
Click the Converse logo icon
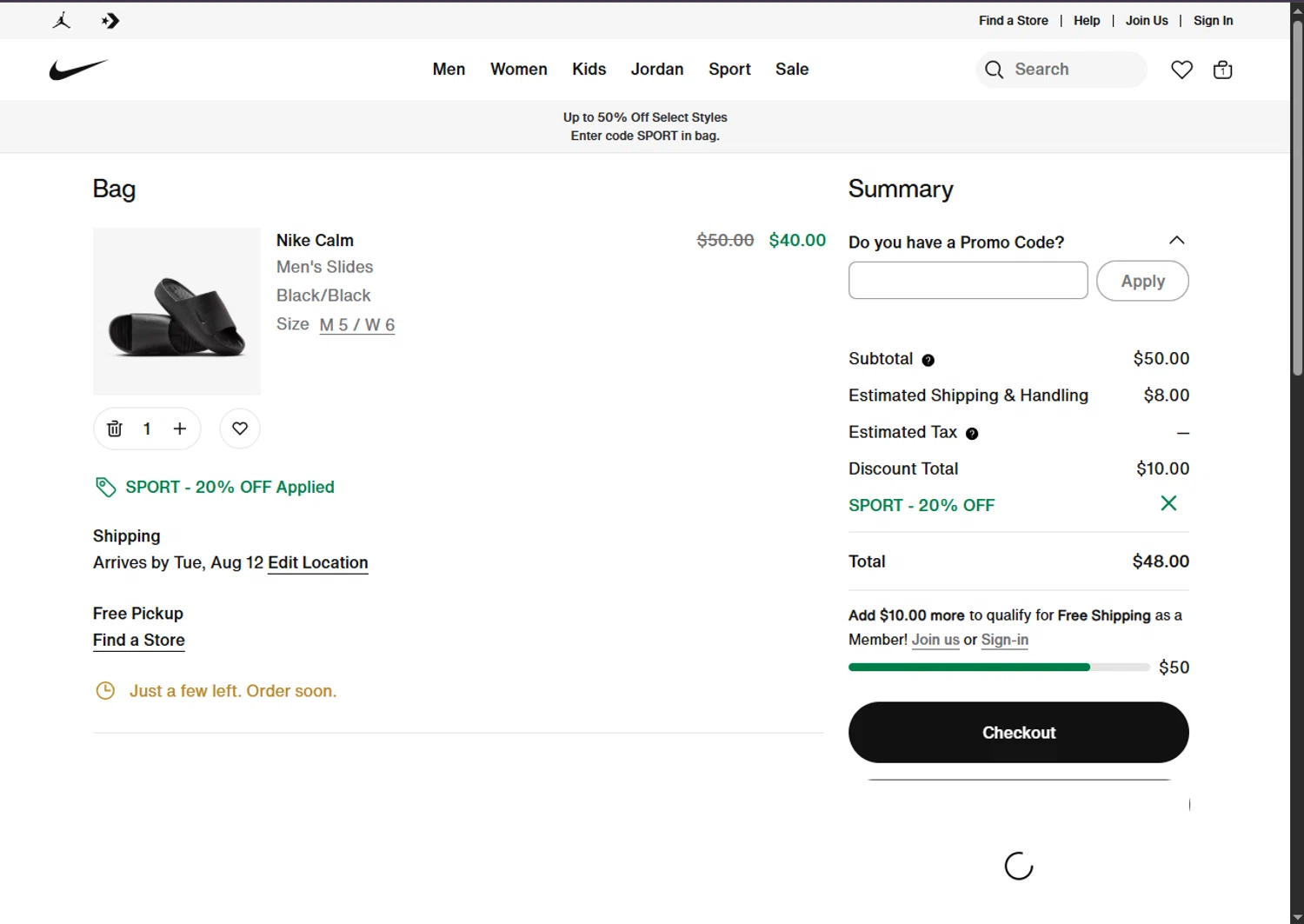[x=110, y=21]
